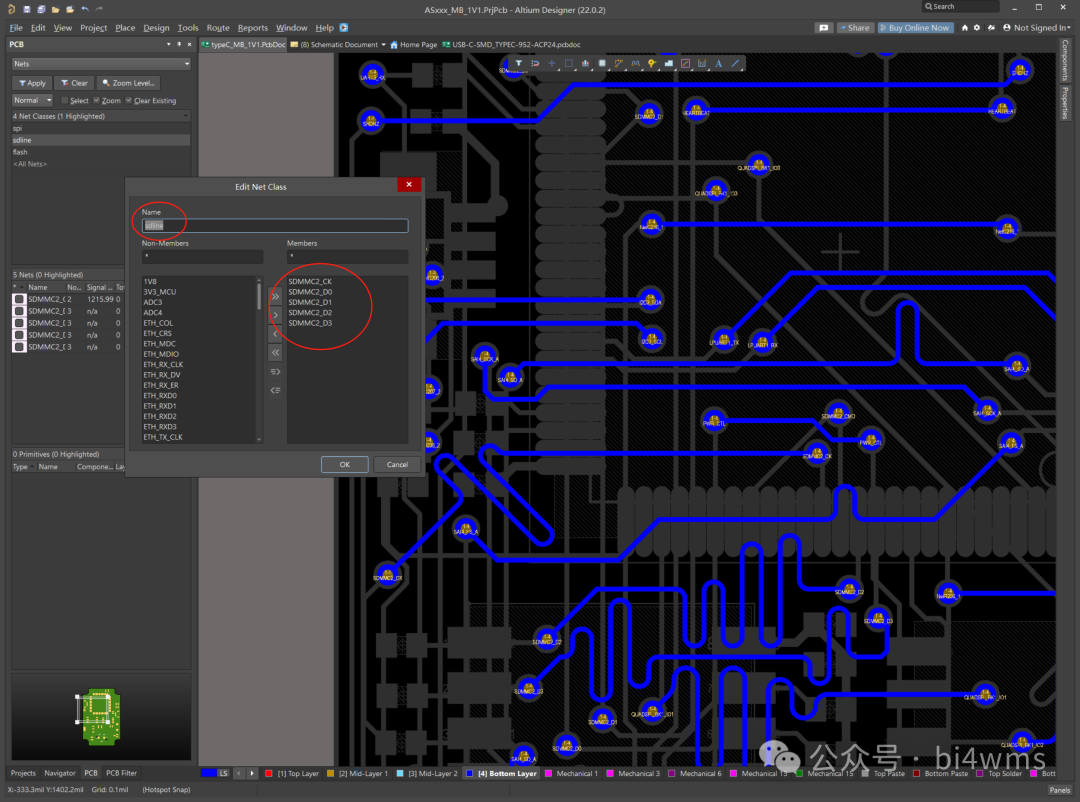The height and width of the screenshot is (802, 1080).
Task: Click the Undo arrow icon
Action: tap(85, 8)
